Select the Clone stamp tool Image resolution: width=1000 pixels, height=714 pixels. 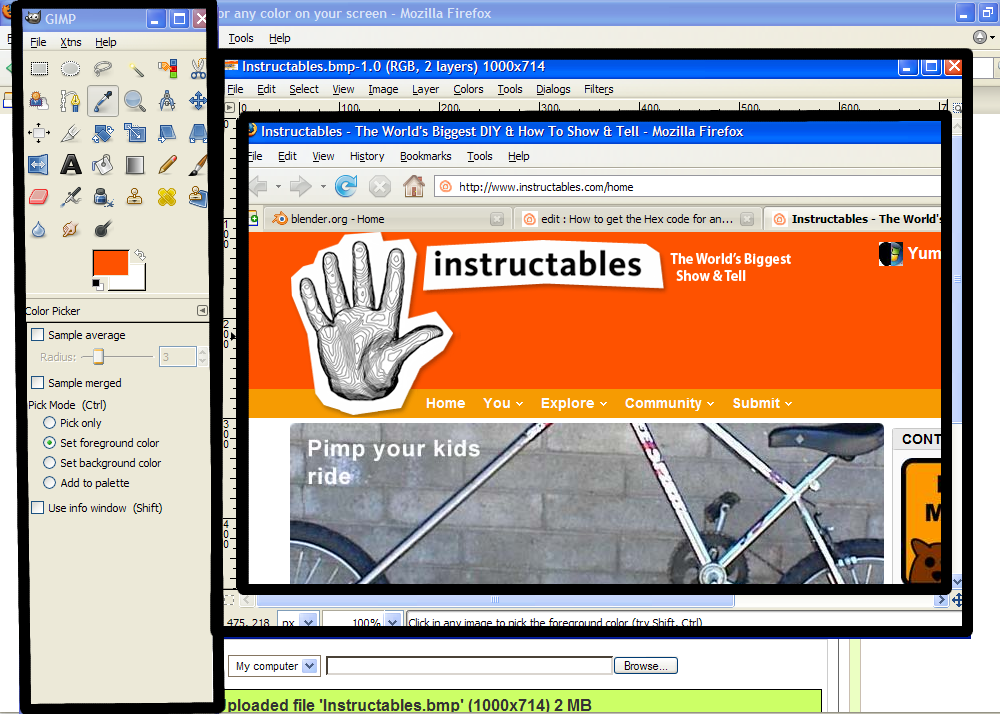point(135,197)
